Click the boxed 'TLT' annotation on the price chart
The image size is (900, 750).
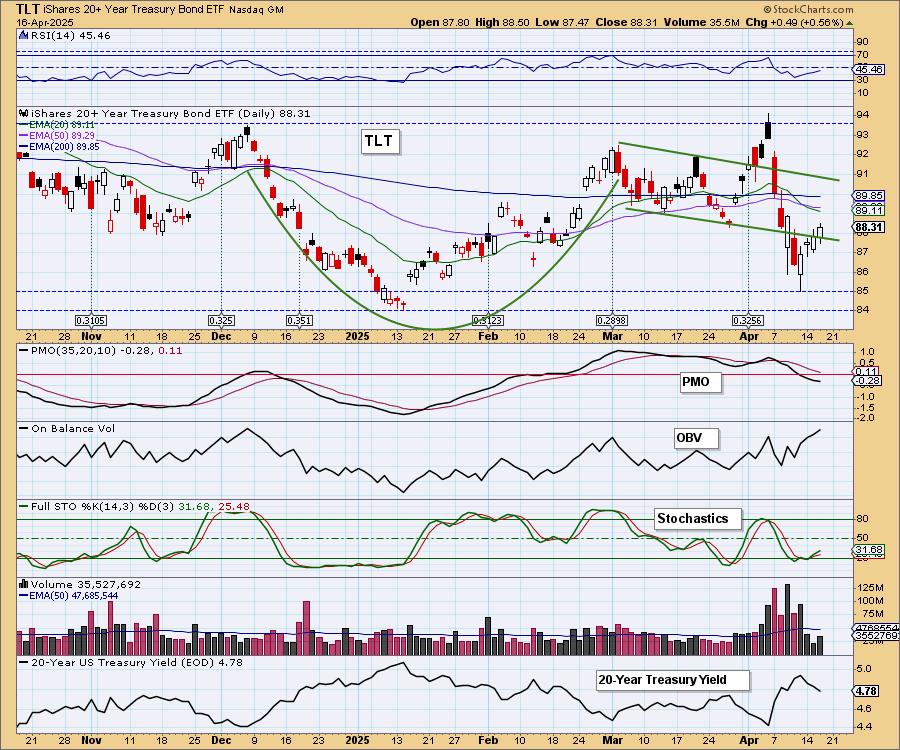379,141
